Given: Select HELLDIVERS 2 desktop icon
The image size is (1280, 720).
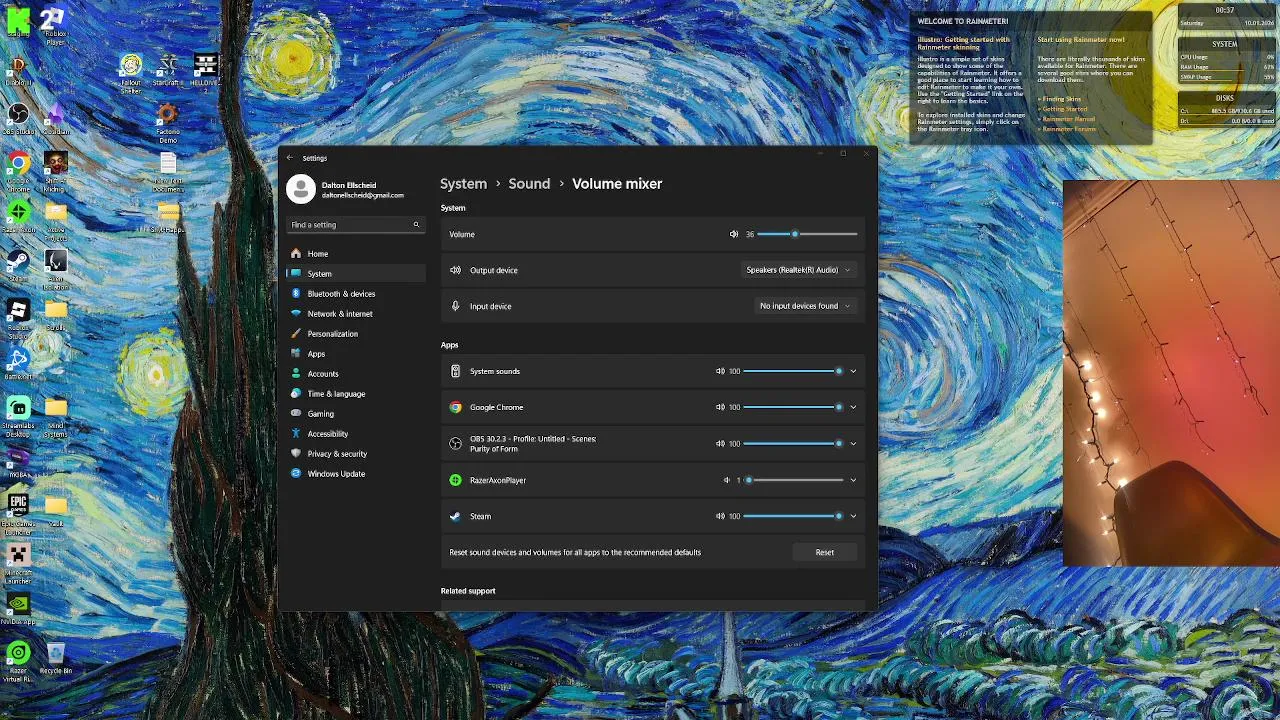Looking at the screenshot, I should (x=205, y=72).
